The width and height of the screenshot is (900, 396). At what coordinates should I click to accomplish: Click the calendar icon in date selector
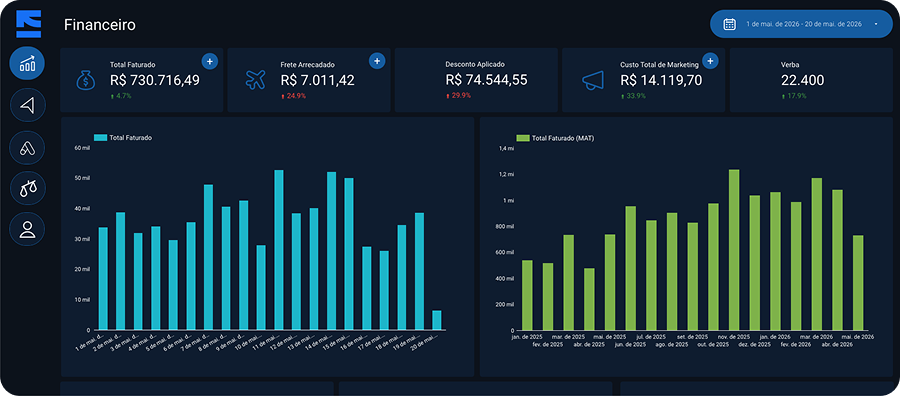(730, 24)
